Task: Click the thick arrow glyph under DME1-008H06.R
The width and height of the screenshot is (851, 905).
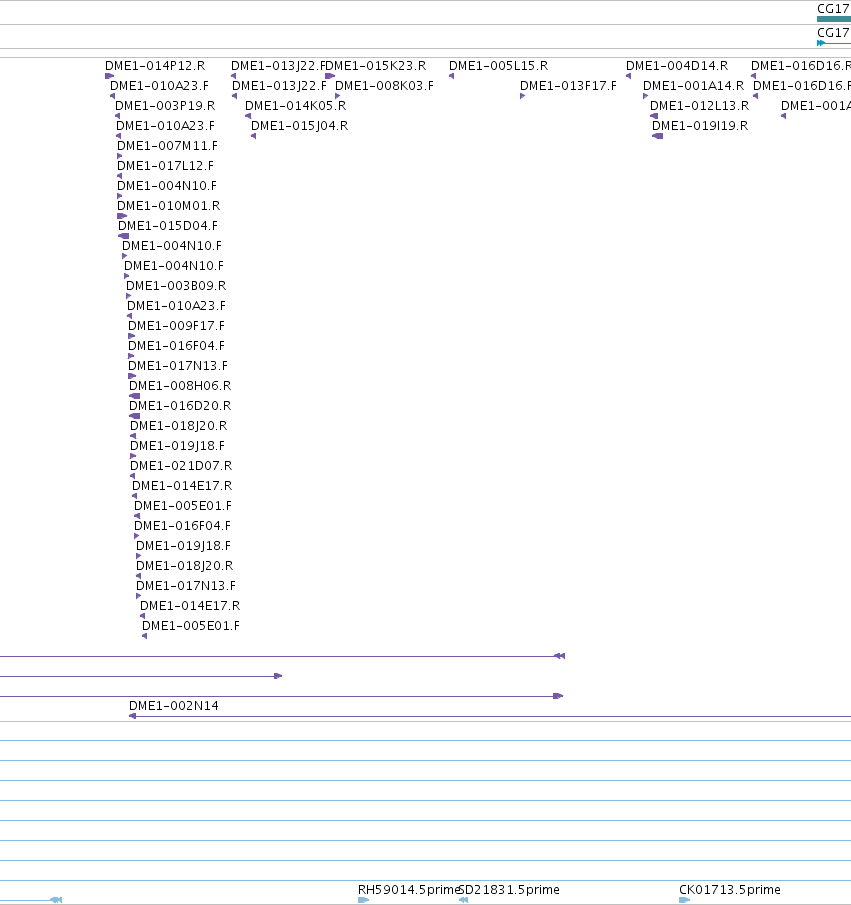Action: tap(135, 396)
